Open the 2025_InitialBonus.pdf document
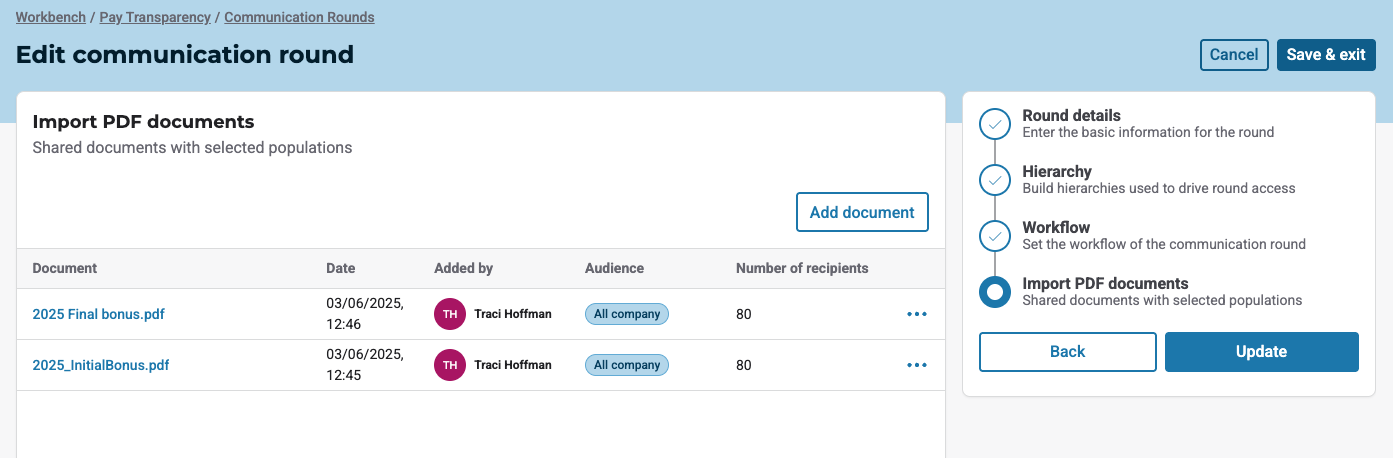 pyautogui.click(x=101, y=365)
